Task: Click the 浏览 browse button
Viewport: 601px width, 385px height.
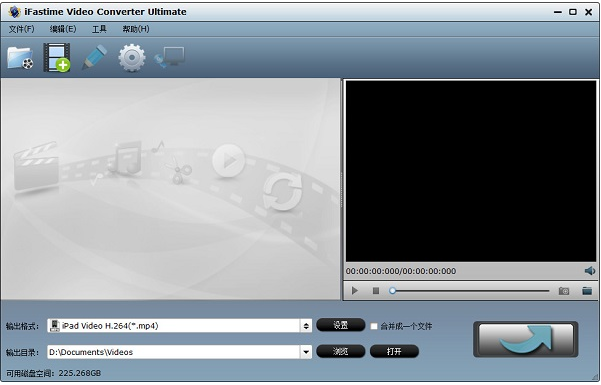Action: (x=340, y=351)
